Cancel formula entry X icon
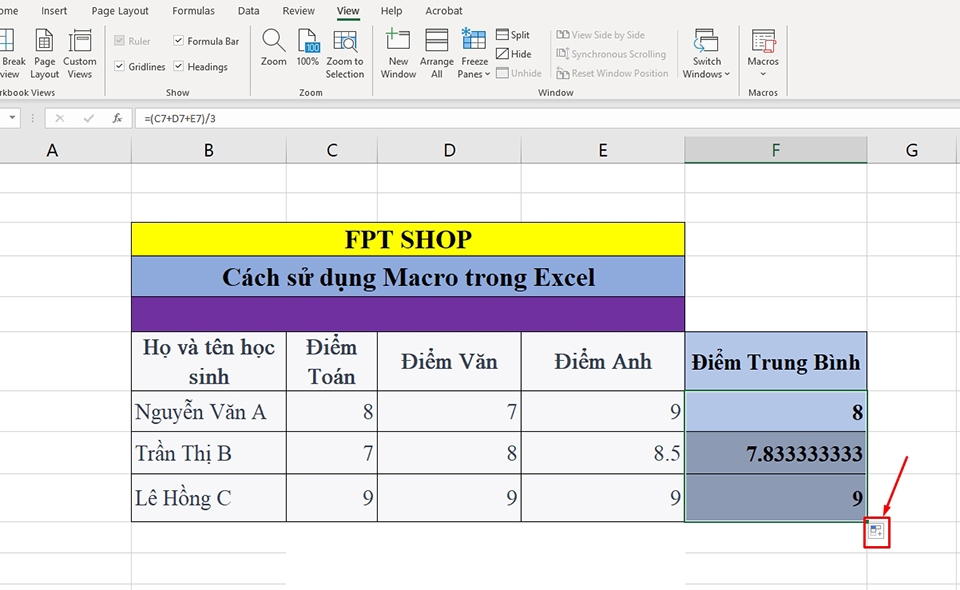The width and height of the screenshot is (960, 590). coord(59,118)
